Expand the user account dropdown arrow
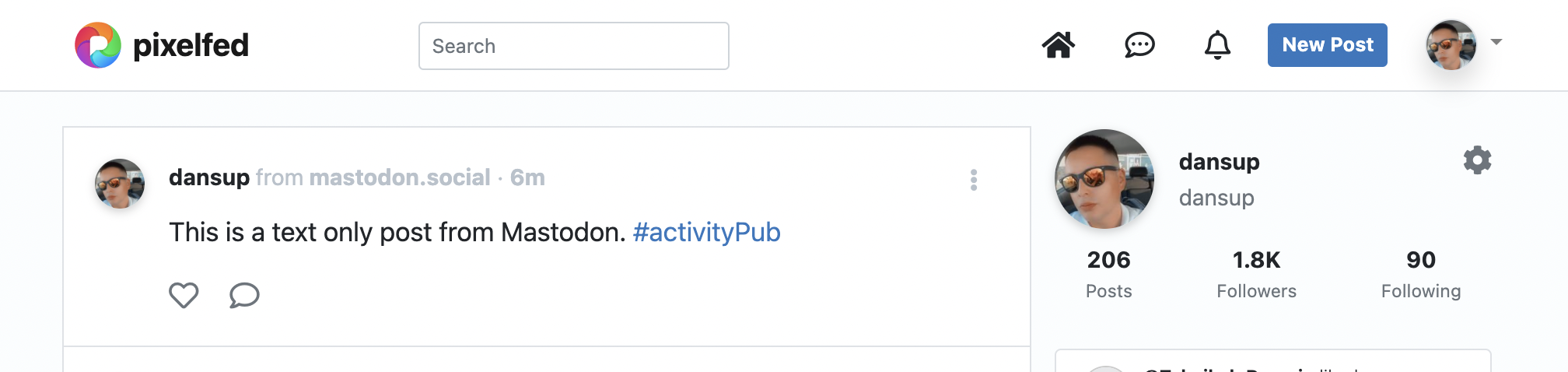The image size is (1568, 372). tap(1496, 42)
